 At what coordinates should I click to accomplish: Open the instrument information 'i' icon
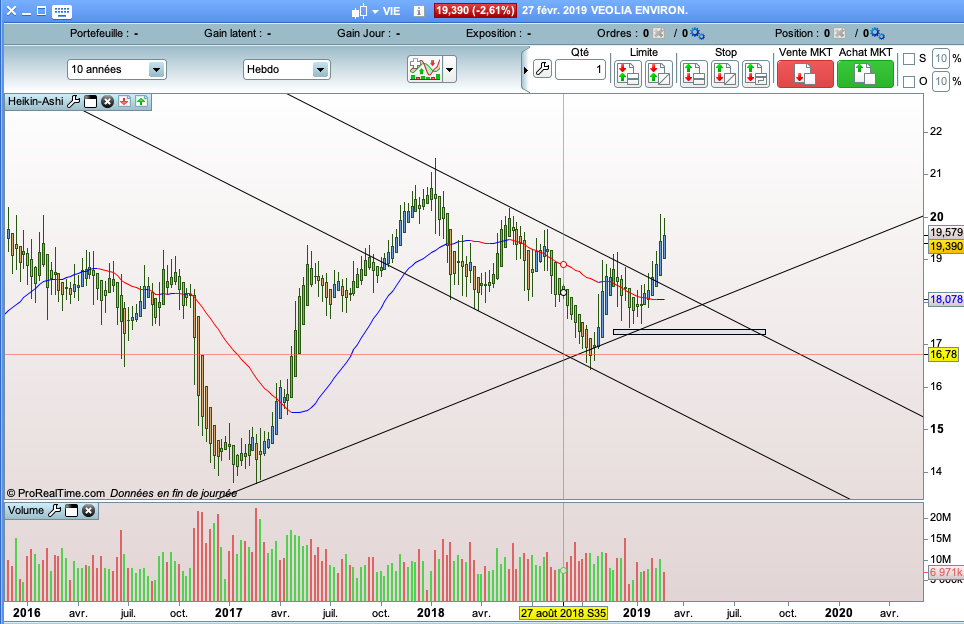pyautogui.click(x=419, y=11)
